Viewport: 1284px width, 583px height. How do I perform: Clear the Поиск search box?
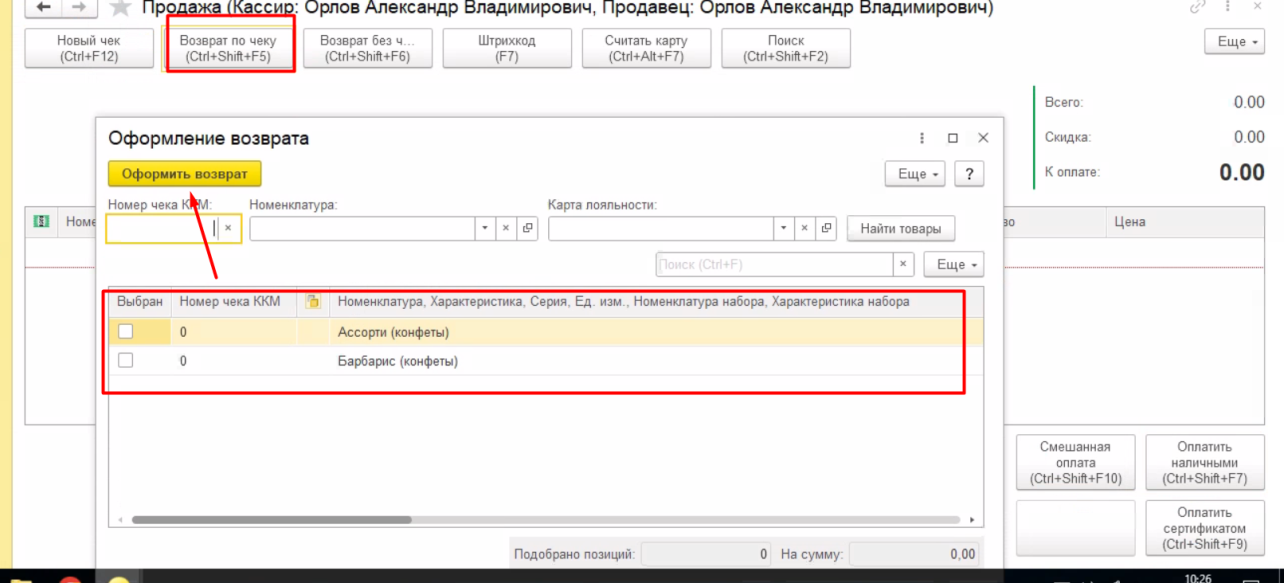pyautogui.click(x=903, y=265)
